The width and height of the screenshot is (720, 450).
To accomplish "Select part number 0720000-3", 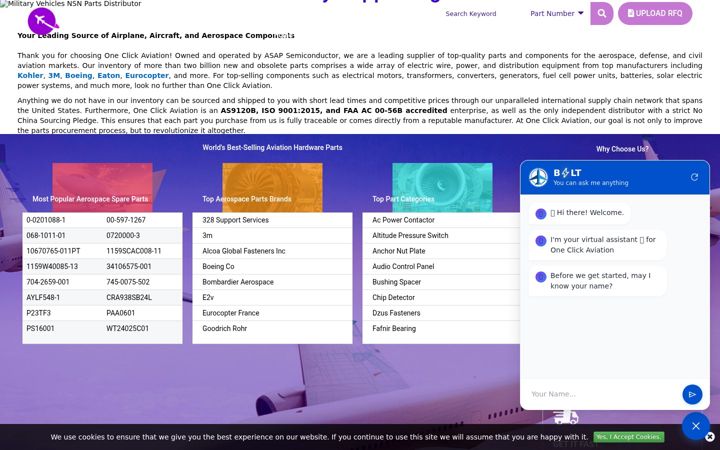I will tap(123, 236).
